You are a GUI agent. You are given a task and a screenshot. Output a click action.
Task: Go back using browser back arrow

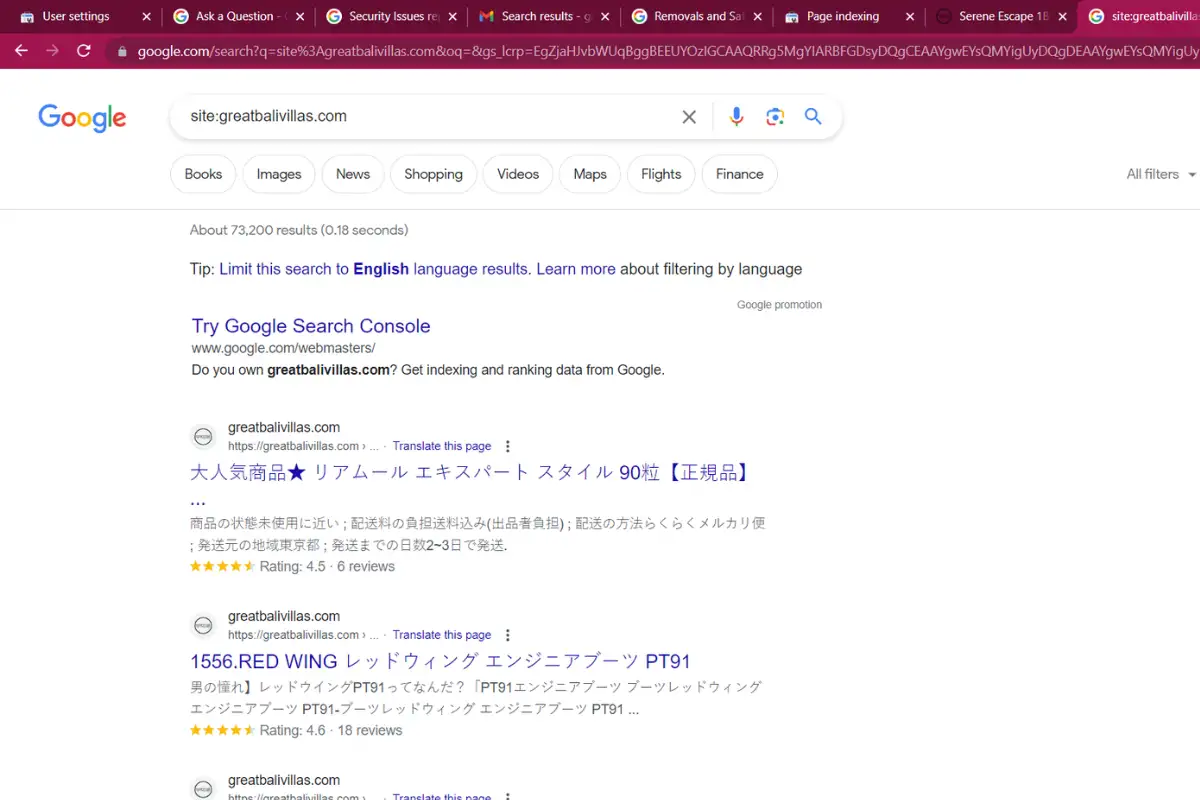click(x=22, y=51)
